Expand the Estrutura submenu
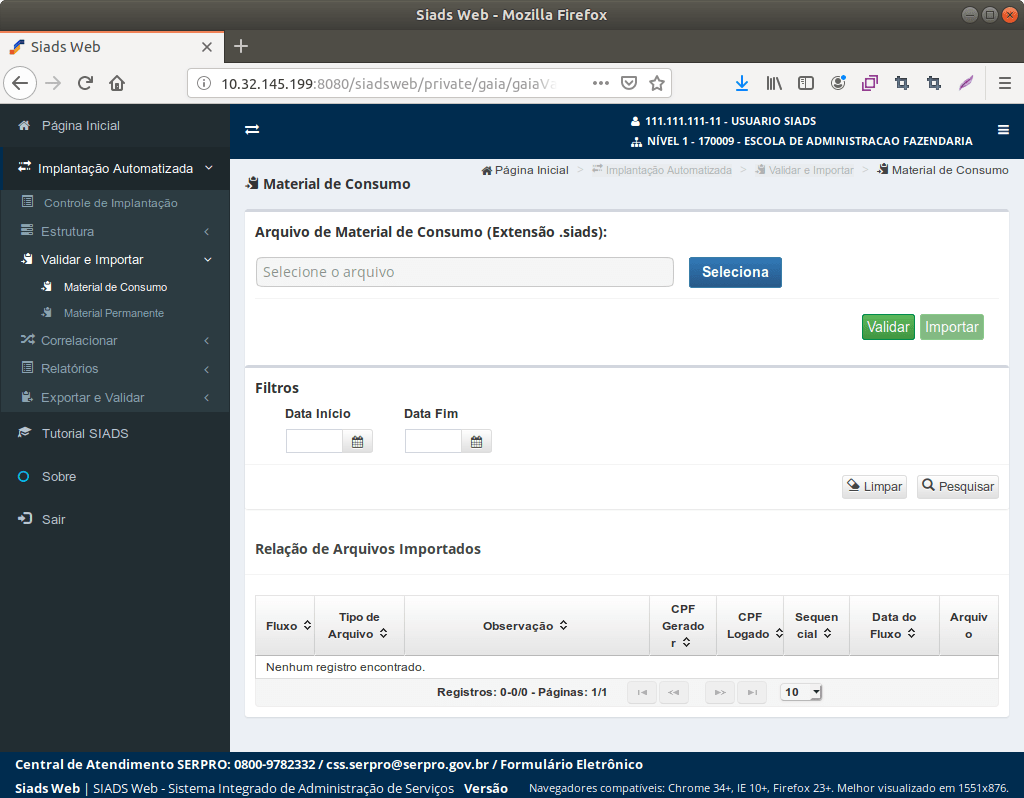Viewport: 1024px width, 798px height. [115, 231]
